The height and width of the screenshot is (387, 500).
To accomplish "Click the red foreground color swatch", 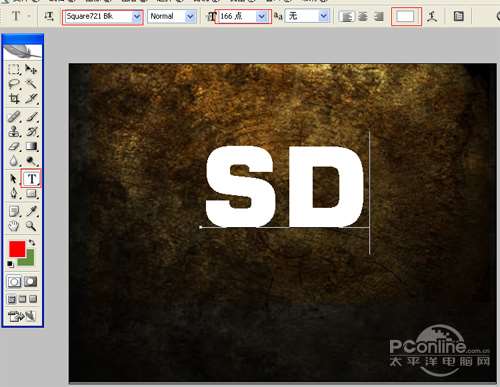I will [17, 249].
